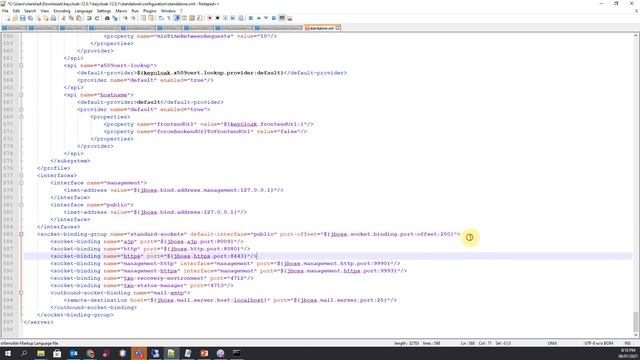Open the Settings menu

pos(104,11)
